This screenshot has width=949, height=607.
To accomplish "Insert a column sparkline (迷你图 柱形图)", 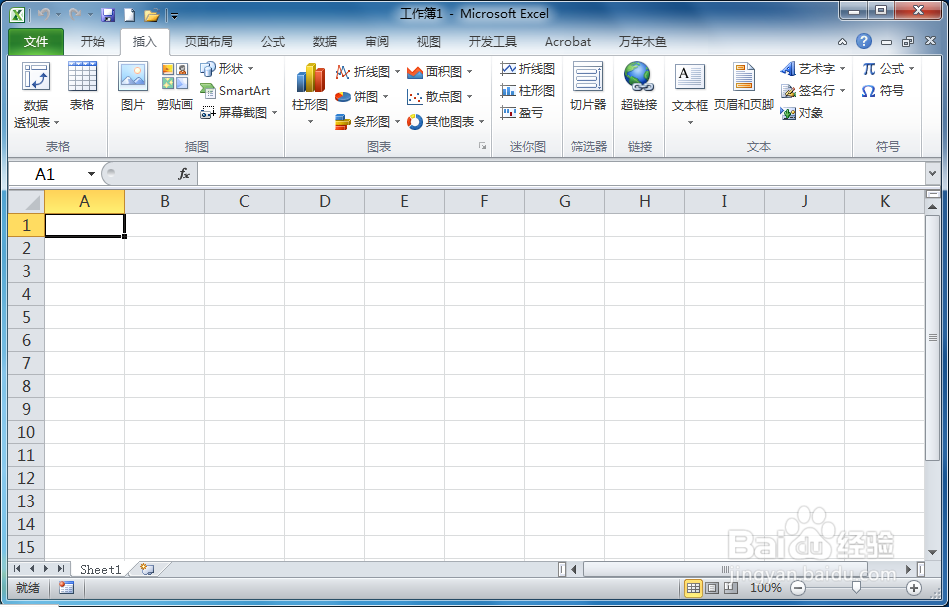I will (x=528, y=91).
